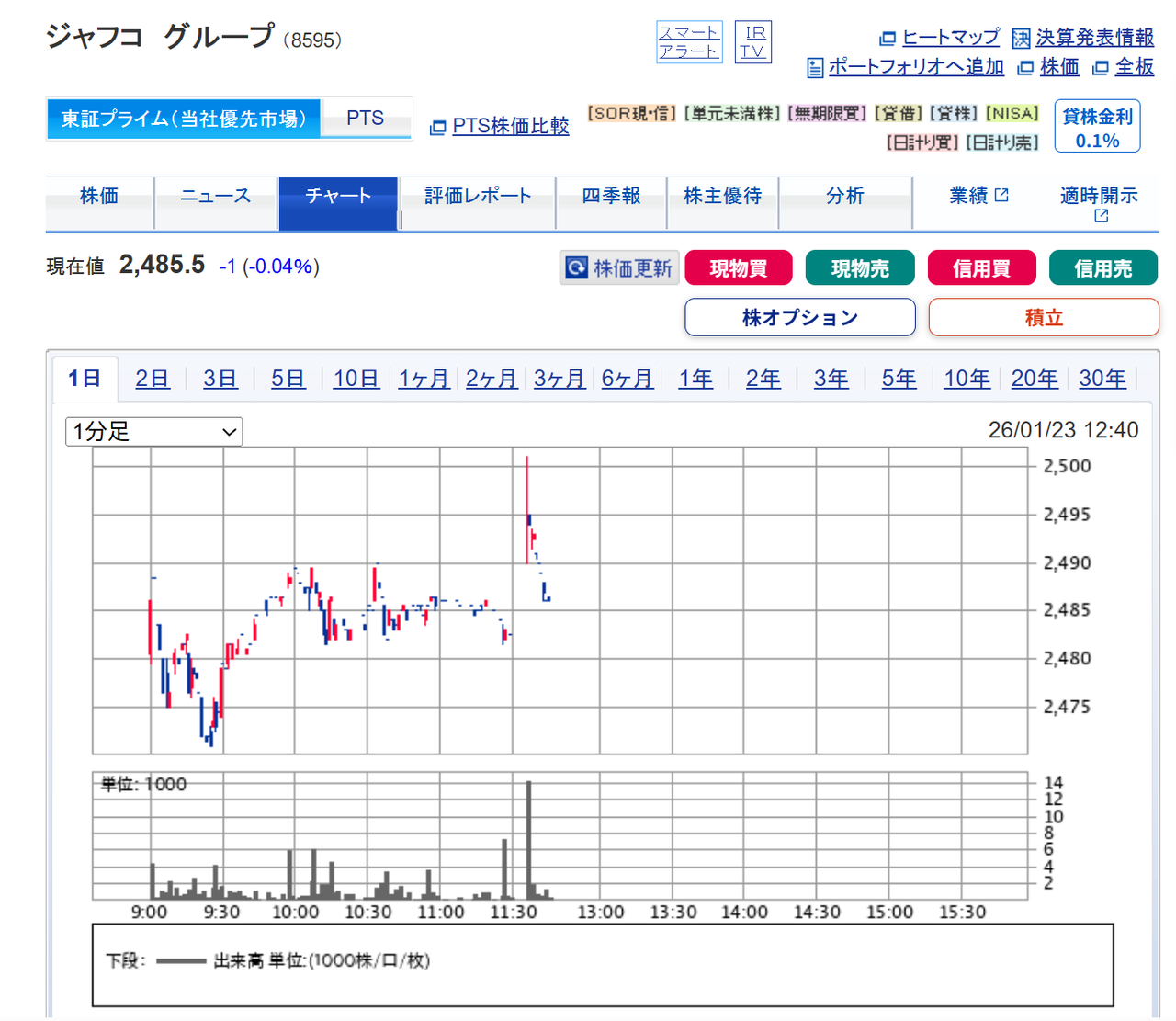Open the ヒートマップ (heatmap) icon
This screenshot has width=1176, height=1021.
pos(888,38)
